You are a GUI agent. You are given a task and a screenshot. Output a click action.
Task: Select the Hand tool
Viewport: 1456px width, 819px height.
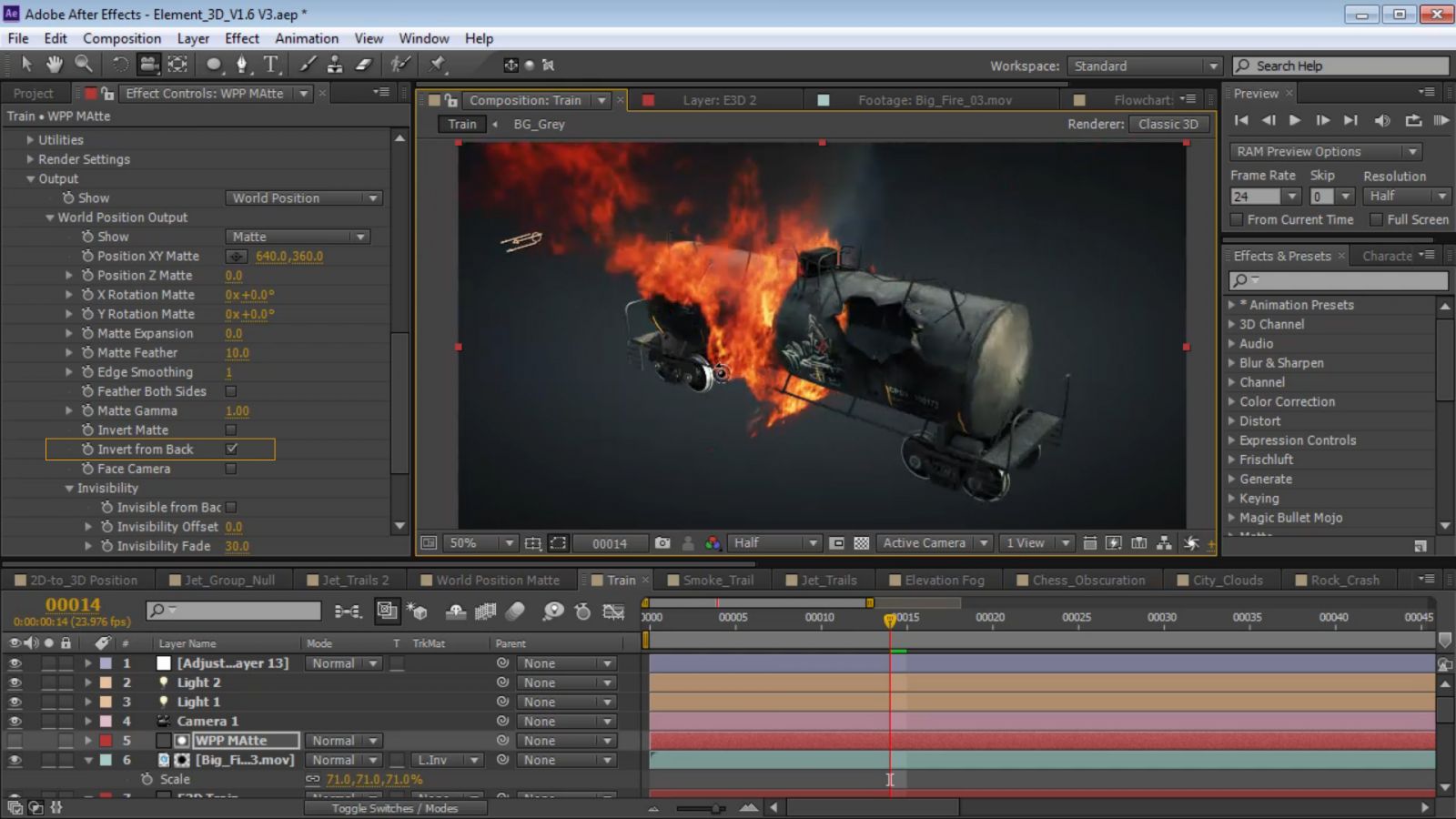55,64
